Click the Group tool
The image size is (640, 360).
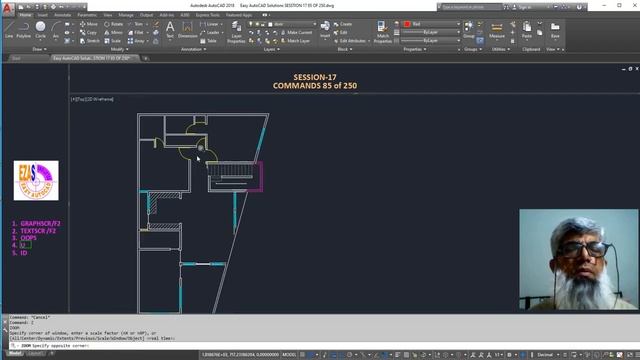pyautogui.click(x=469, y=30)
